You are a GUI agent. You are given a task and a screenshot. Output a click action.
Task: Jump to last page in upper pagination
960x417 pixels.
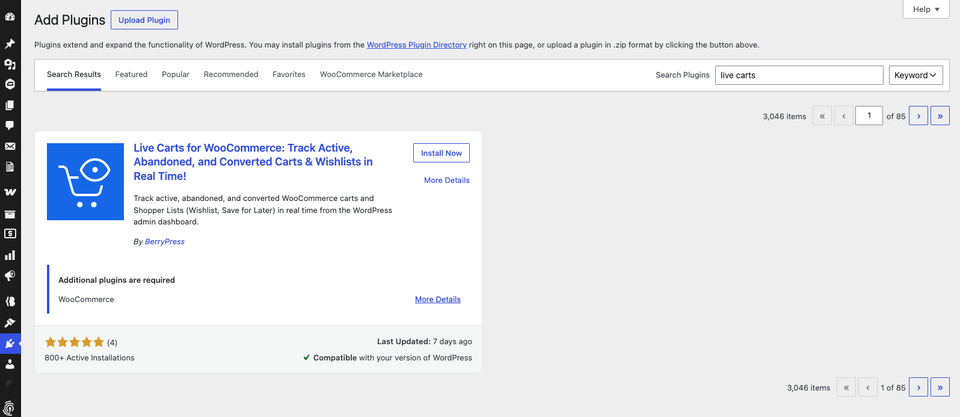point(940,116)
